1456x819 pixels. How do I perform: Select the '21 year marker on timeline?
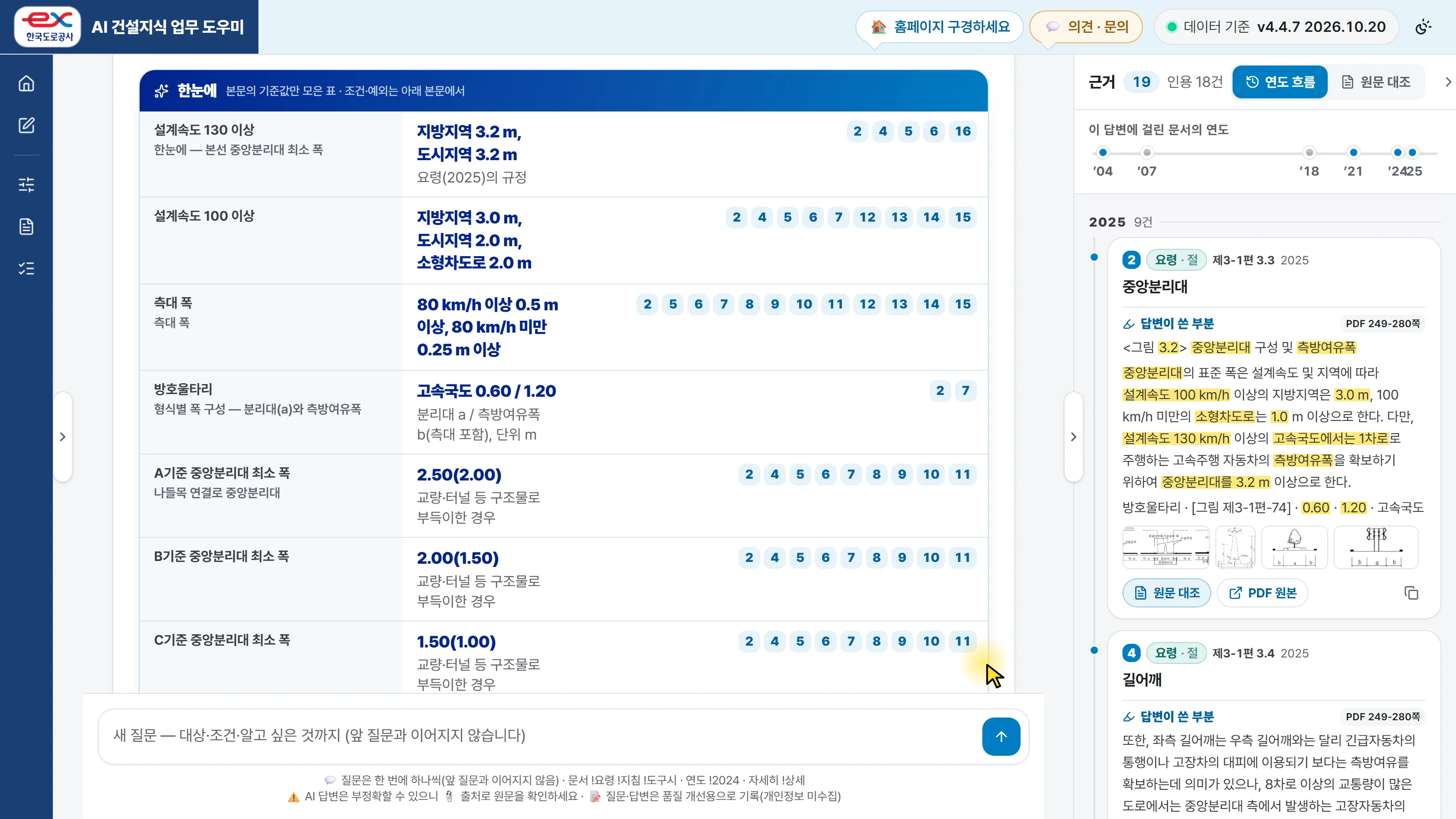click(x=1353, y=152)
